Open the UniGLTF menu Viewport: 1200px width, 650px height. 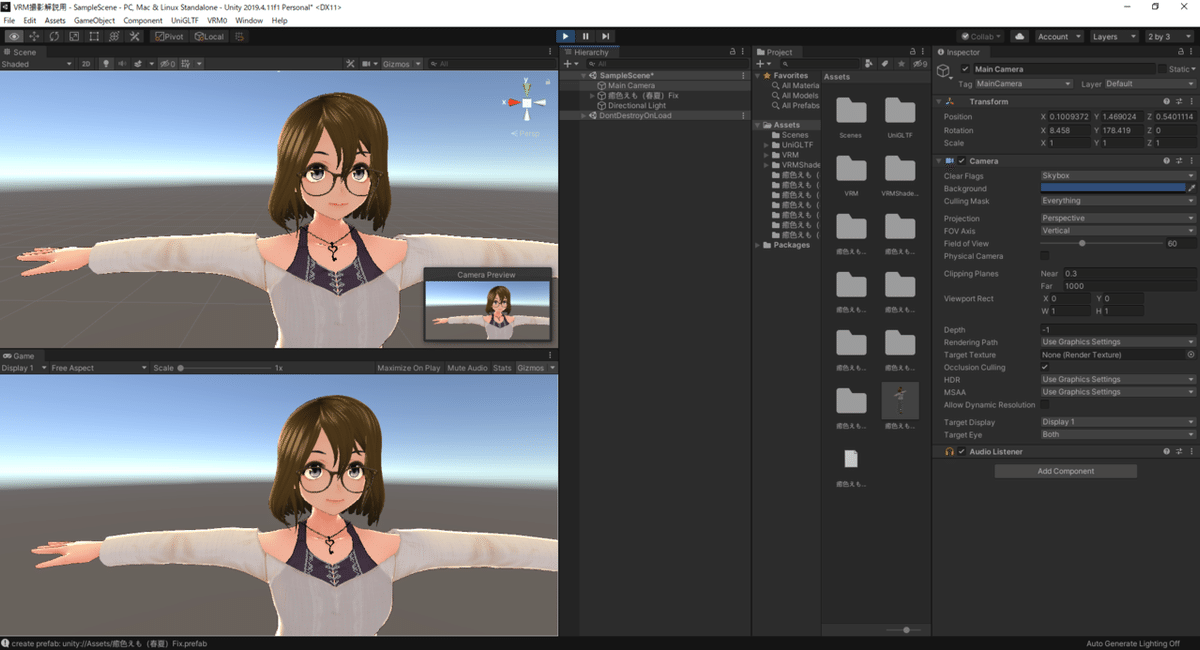coord(185,20)
